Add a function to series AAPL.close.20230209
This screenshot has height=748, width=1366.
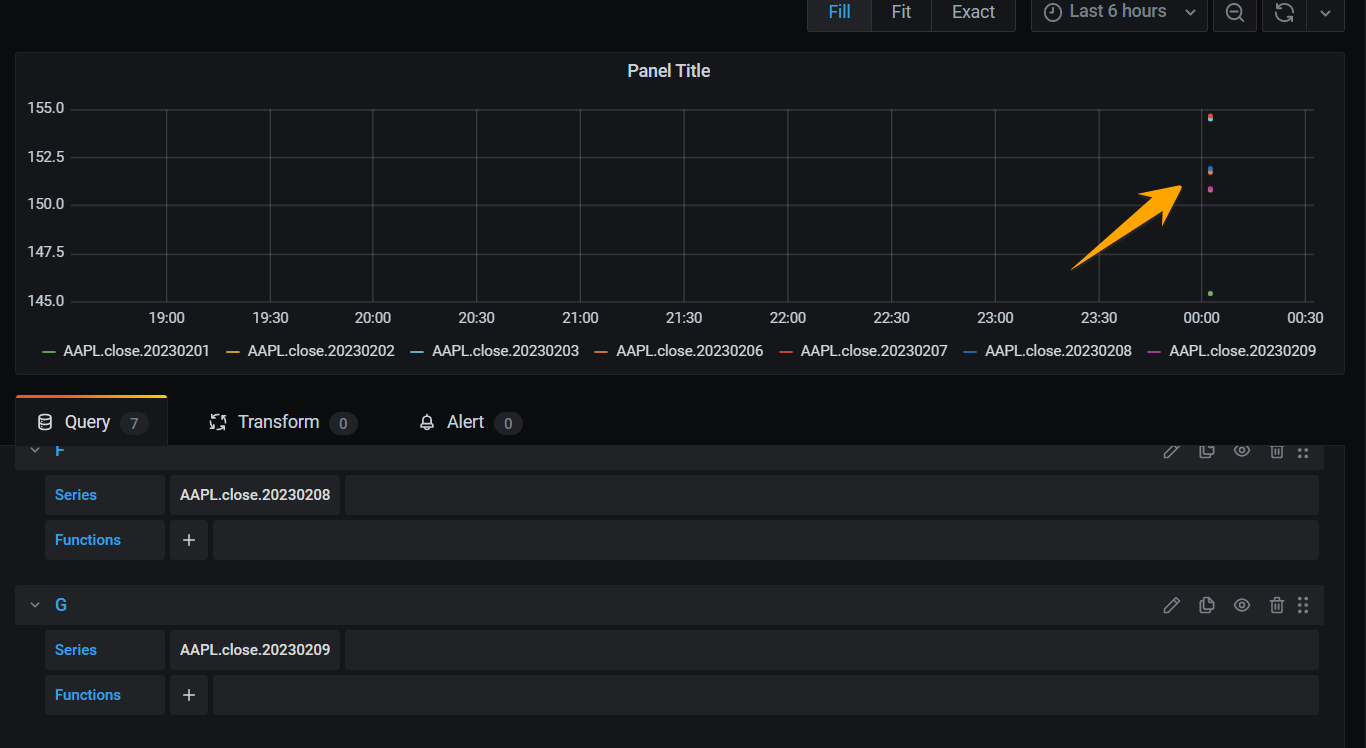click(x=189, y=695)
